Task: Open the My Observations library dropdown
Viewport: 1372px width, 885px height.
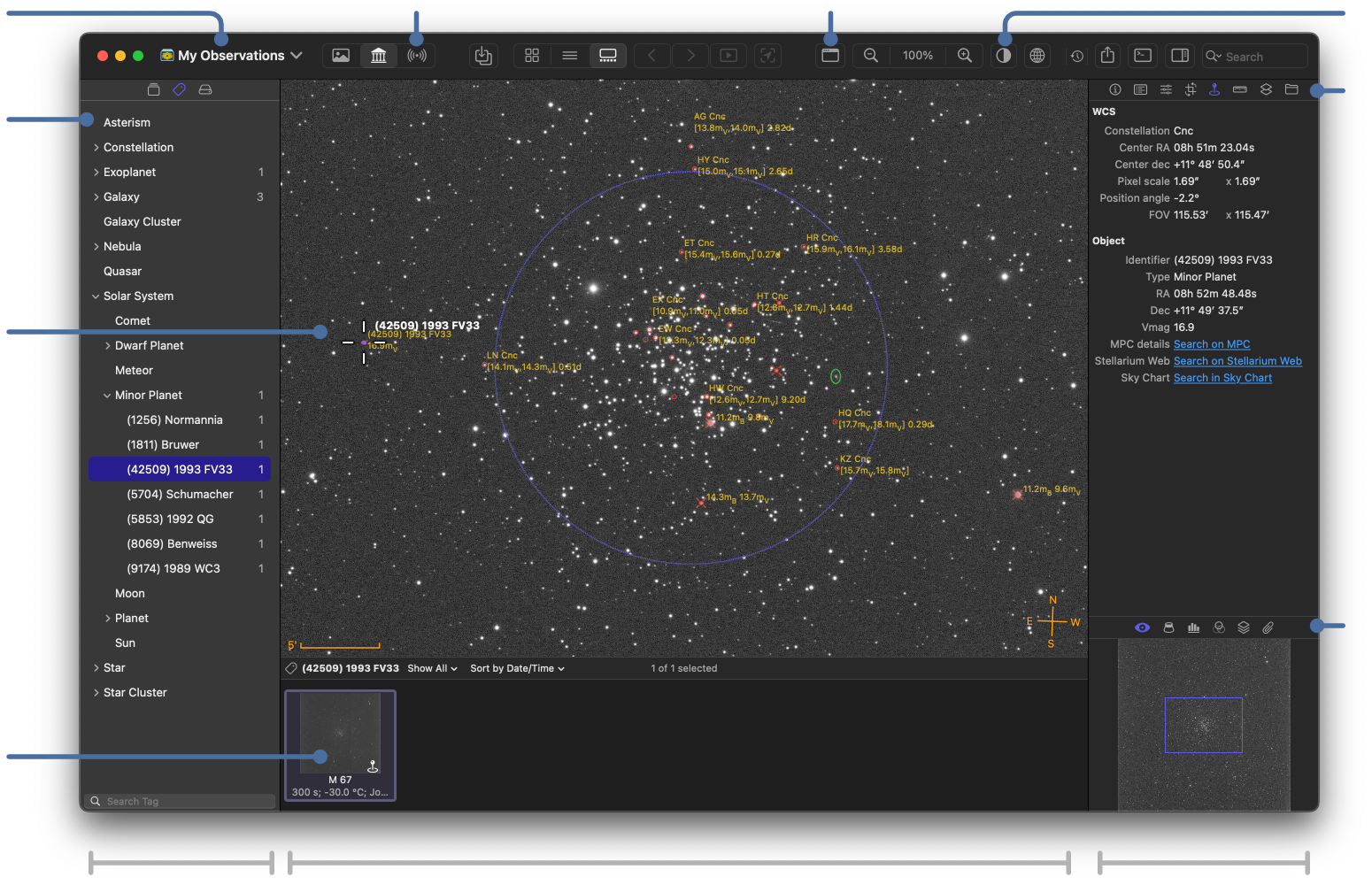Action: 232,56
